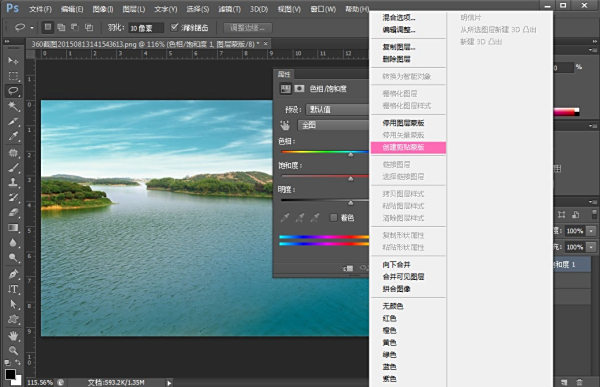Select the Eraser tool
The height and width of the screenshot is (387, 600).
pyautogui.click(x=13, y=212)
